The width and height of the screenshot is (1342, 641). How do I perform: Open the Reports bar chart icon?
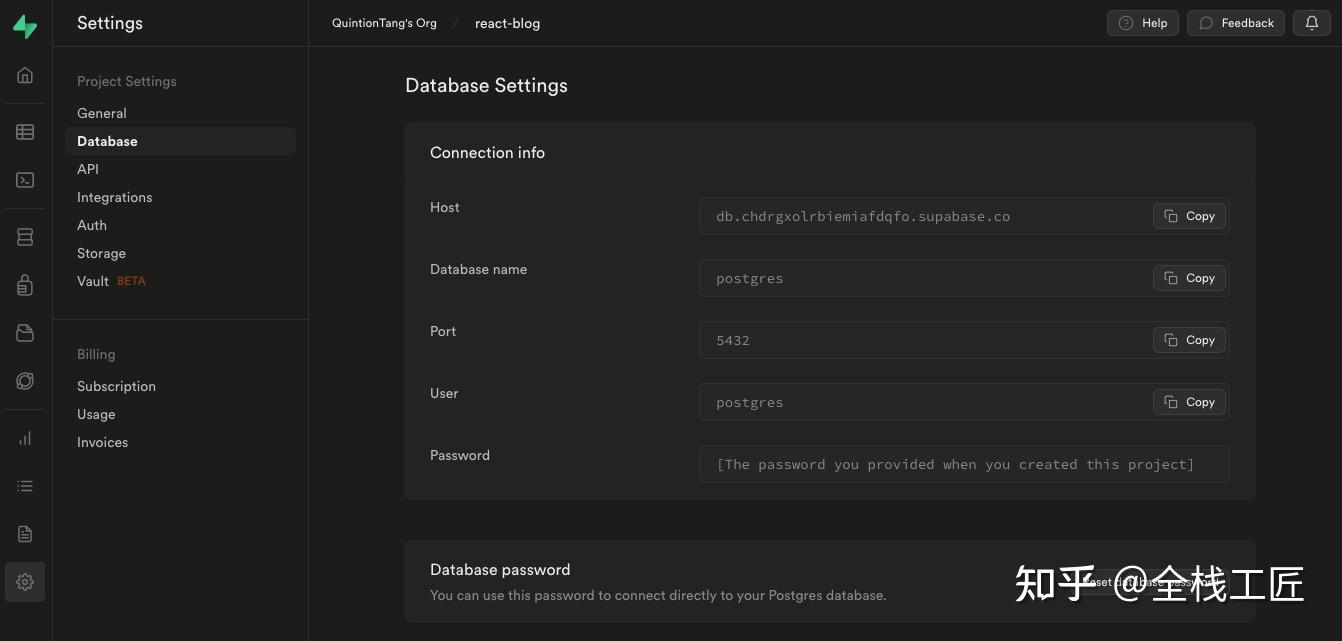(25, 438)
